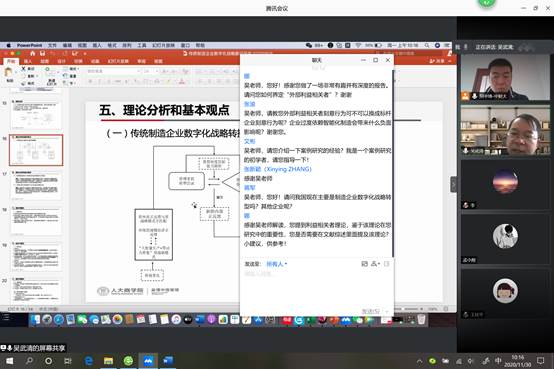The width and height of the screenshot is (554, 369).
Task: Click the screenshot icon in the chat toolbar
Action: coord(364,264)
